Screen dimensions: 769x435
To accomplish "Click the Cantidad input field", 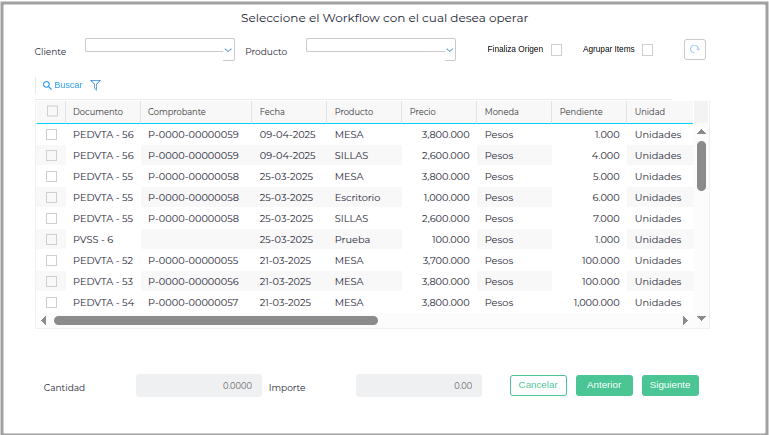I will 198,385.
